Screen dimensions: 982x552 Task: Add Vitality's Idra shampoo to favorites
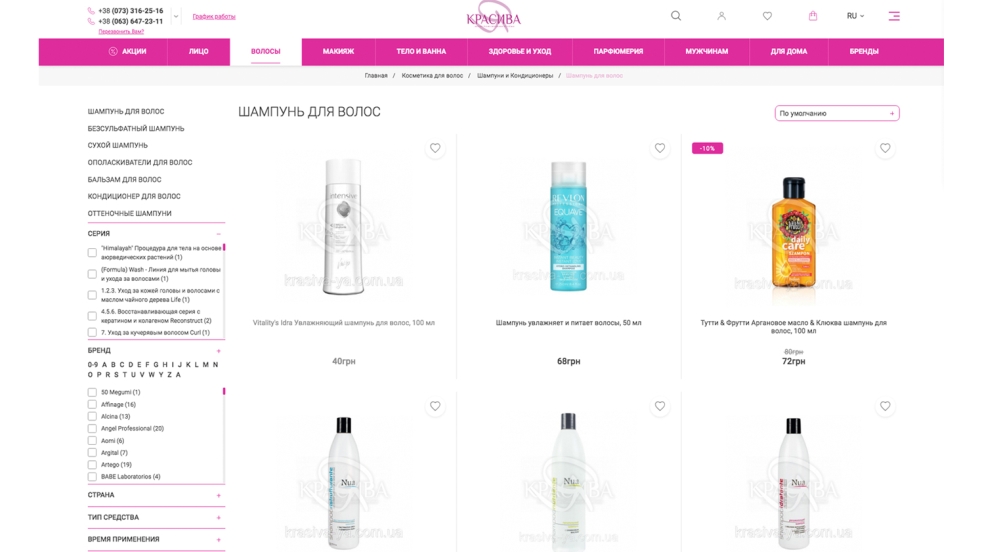click(x=435, y=148)
